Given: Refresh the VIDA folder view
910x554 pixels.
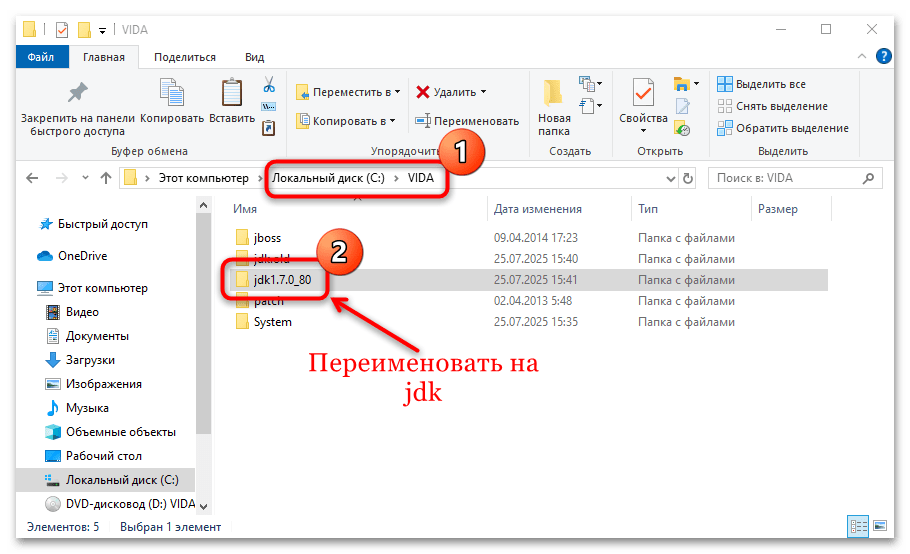Looking at the screenshot, I should [x=688, y=178].
